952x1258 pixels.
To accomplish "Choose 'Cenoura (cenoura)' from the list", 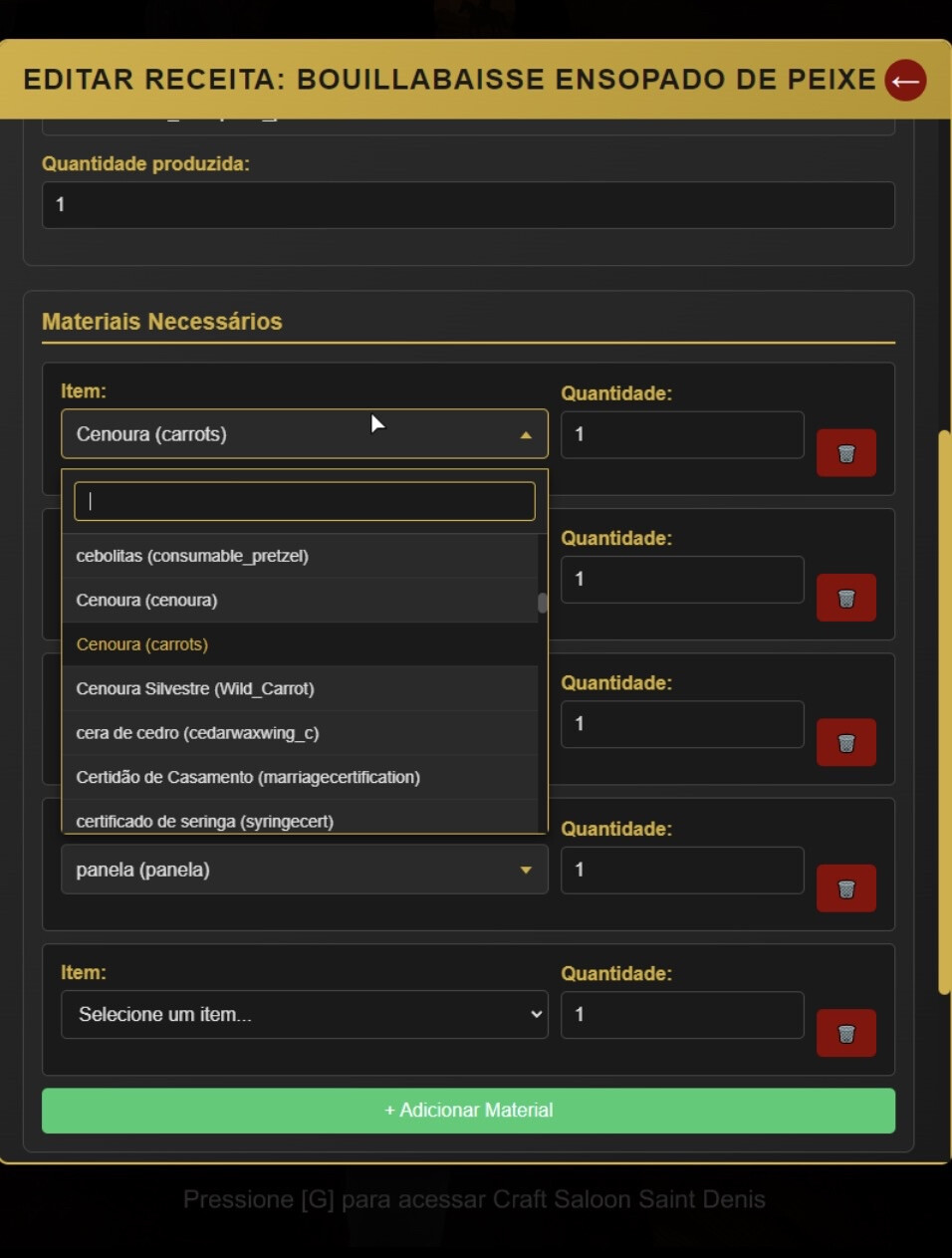I will click(146, 601).
